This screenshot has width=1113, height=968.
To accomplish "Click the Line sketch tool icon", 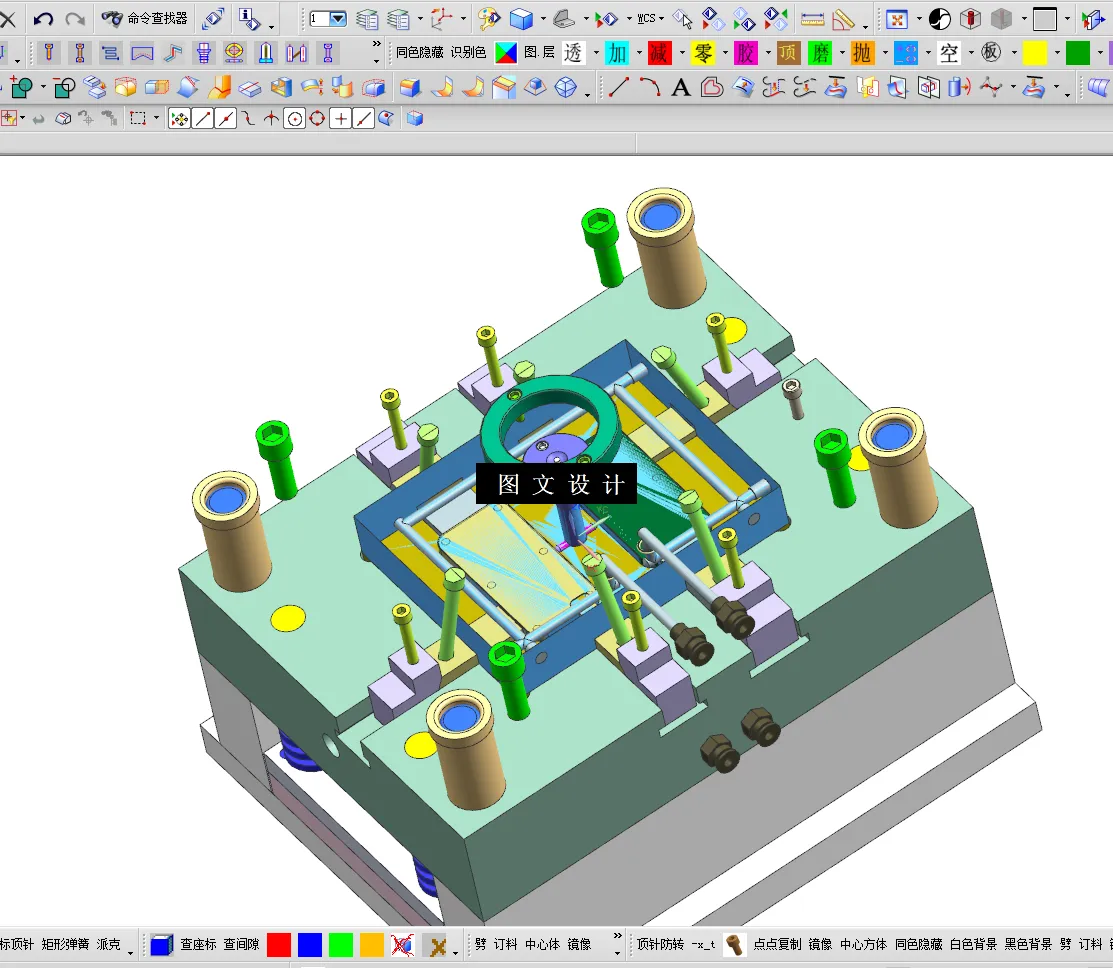I will coord(618,87).
